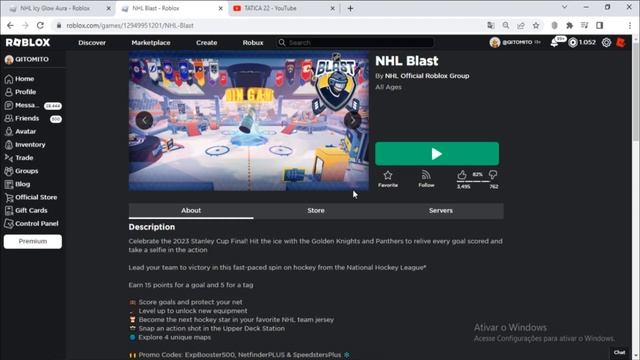Click the Roblox logo
640x360 pixels.
click(28, 42)
